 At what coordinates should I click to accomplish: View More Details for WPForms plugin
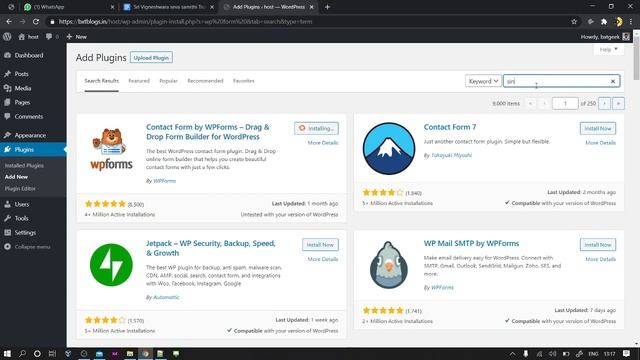click(x=323, y=143)
